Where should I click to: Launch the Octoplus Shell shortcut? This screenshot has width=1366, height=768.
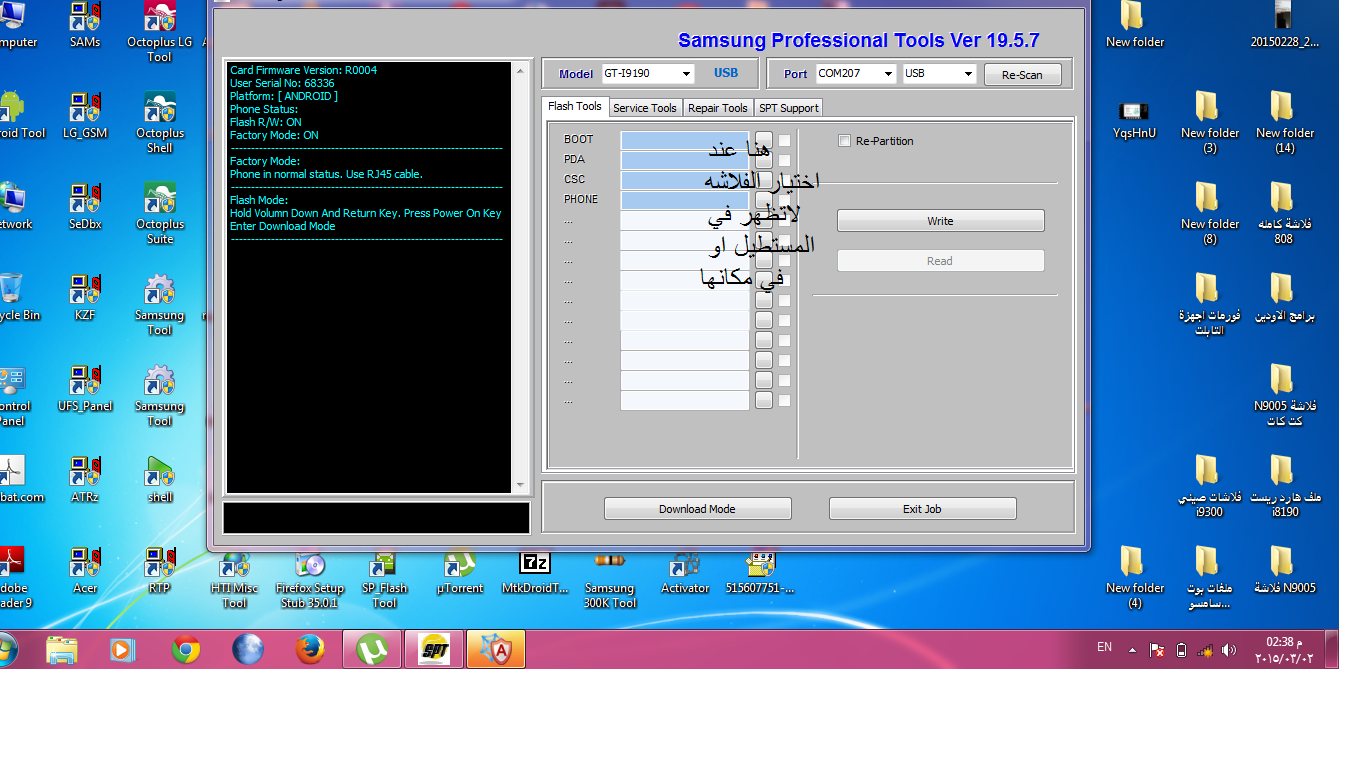pos(160,122)
